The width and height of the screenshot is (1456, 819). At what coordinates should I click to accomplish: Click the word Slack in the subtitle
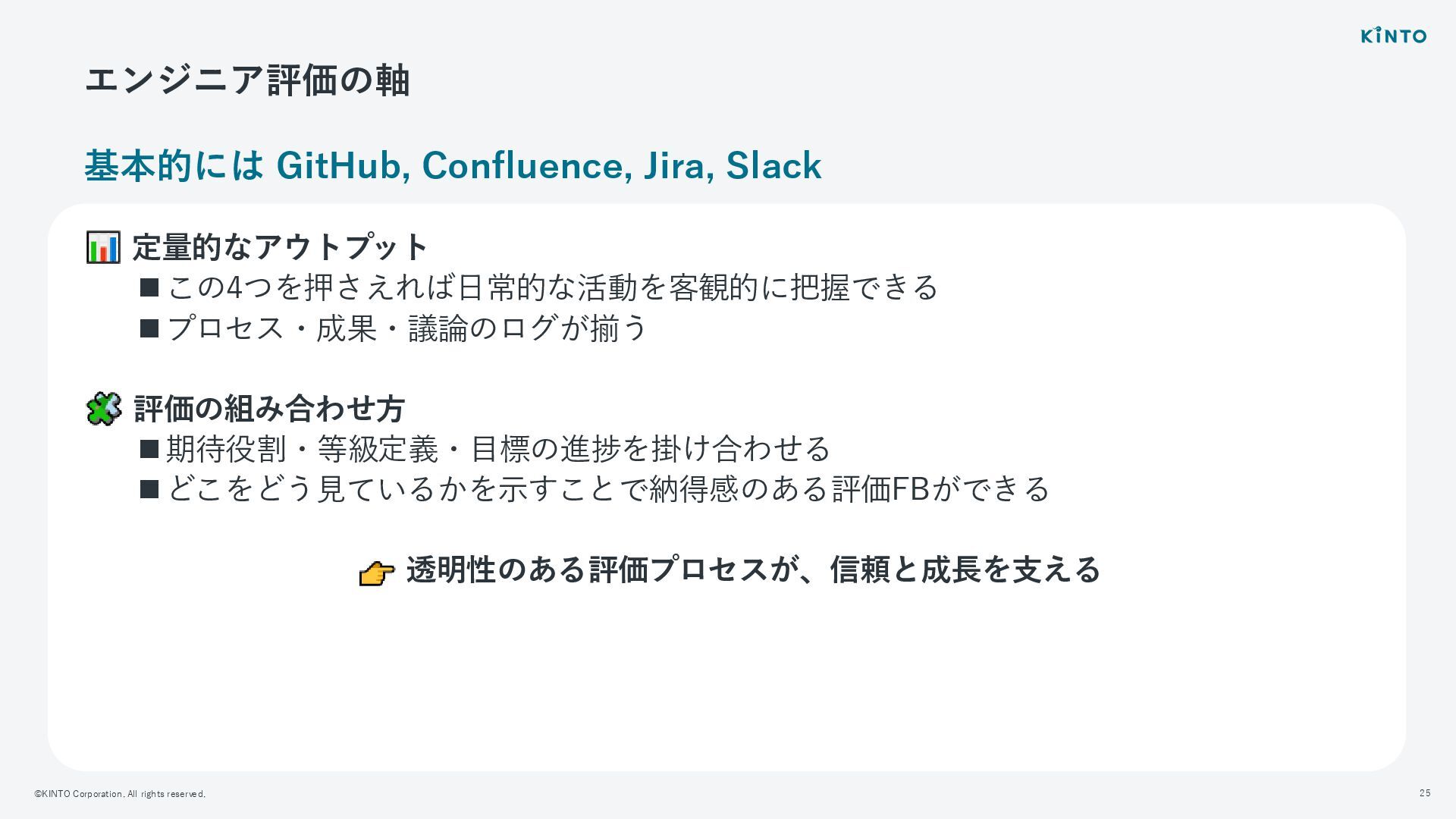773,165
